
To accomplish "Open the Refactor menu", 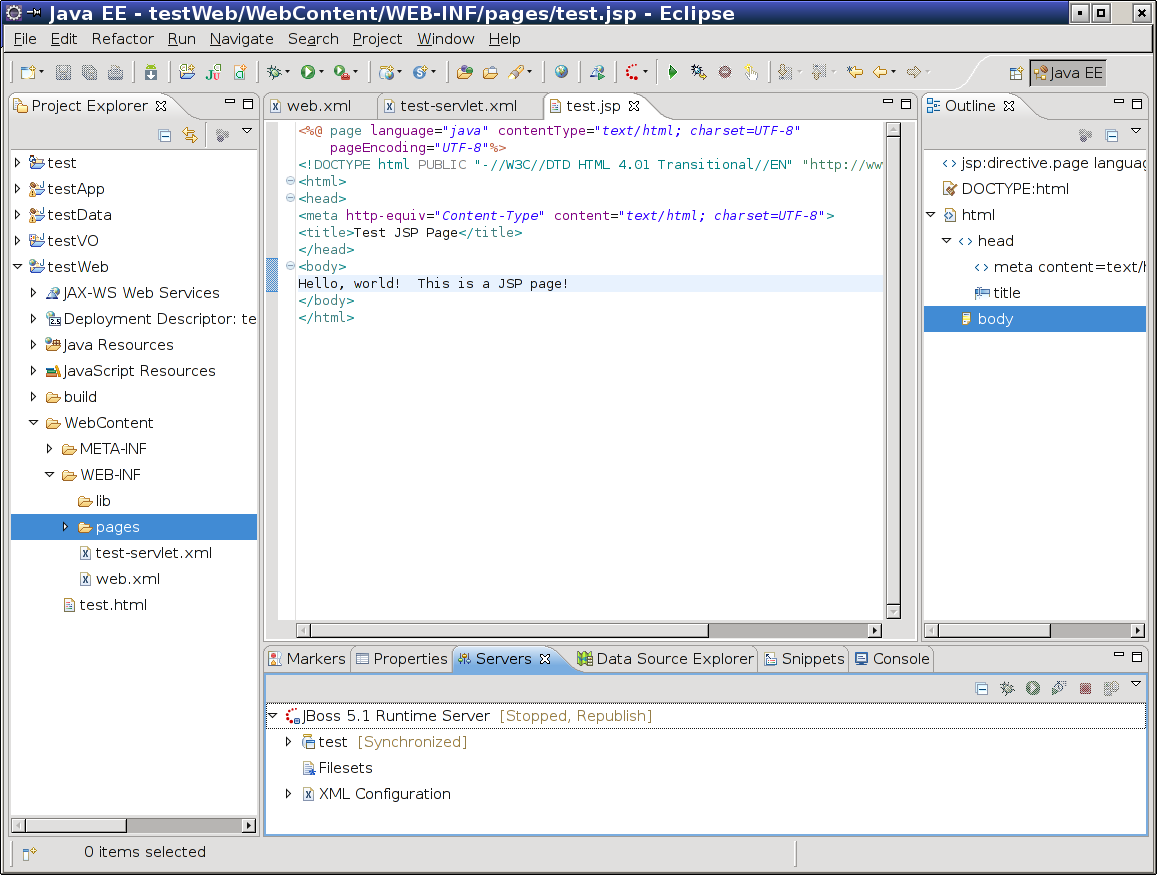I will tap(122, 38).
